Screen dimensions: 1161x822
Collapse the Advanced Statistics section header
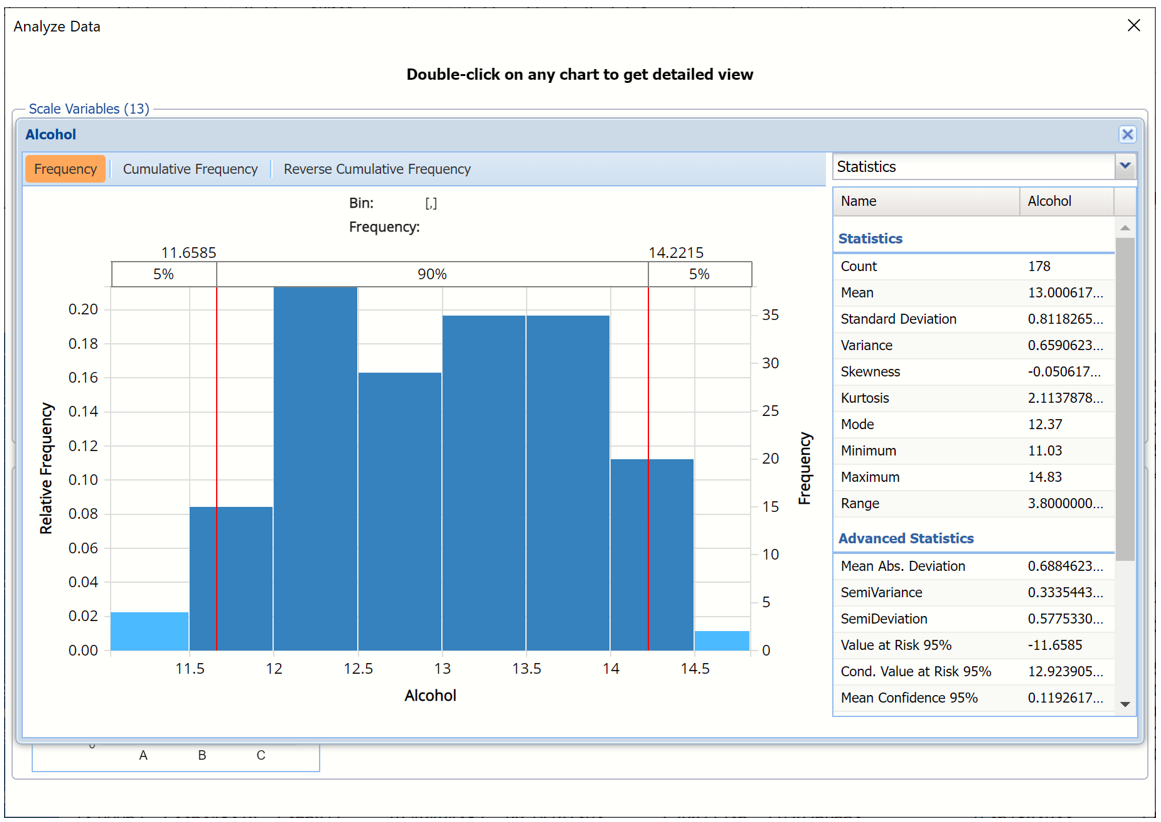(x=905, y=538)
